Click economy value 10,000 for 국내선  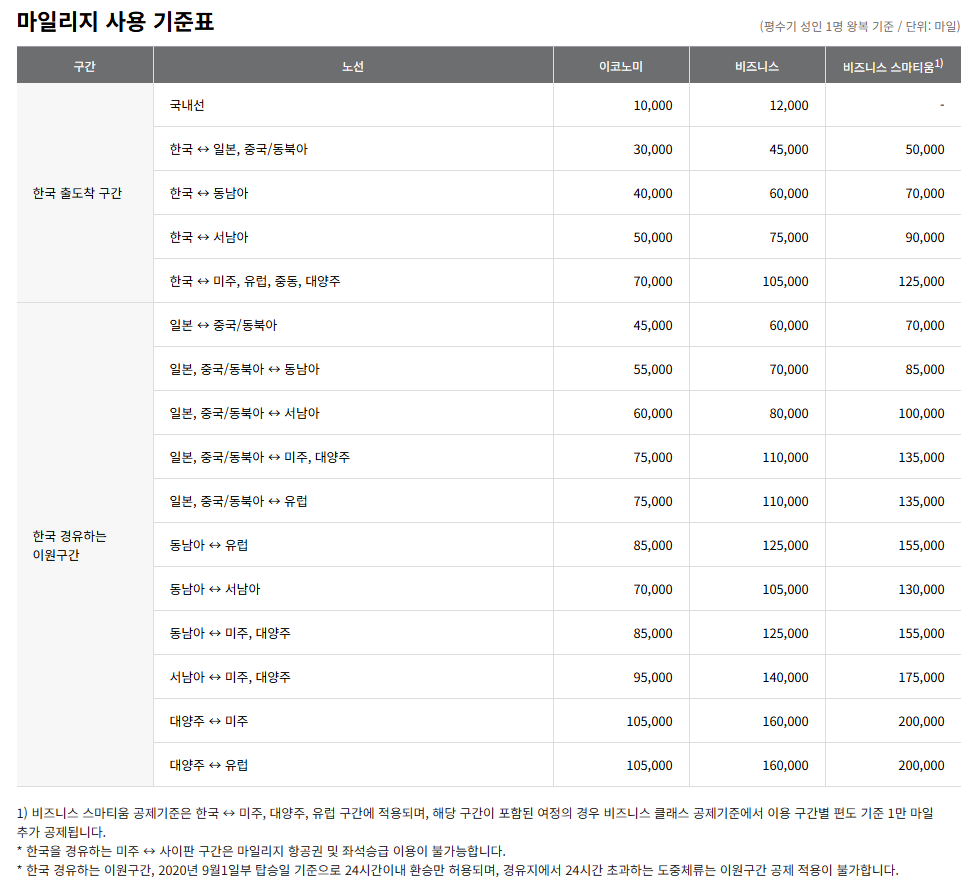pos(653,106)
